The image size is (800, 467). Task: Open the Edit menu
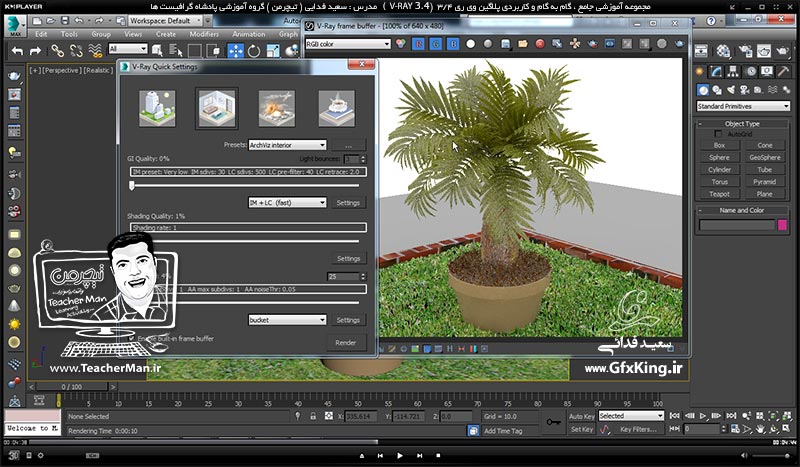point(41,34)
